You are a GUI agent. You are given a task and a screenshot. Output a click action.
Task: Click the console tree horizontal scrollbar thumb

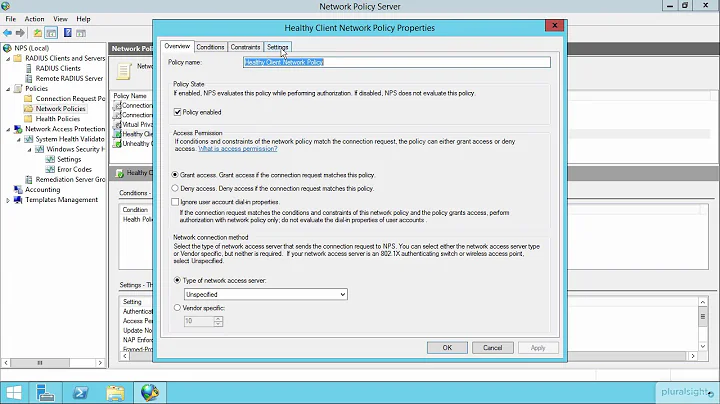[x=40, y=363]
